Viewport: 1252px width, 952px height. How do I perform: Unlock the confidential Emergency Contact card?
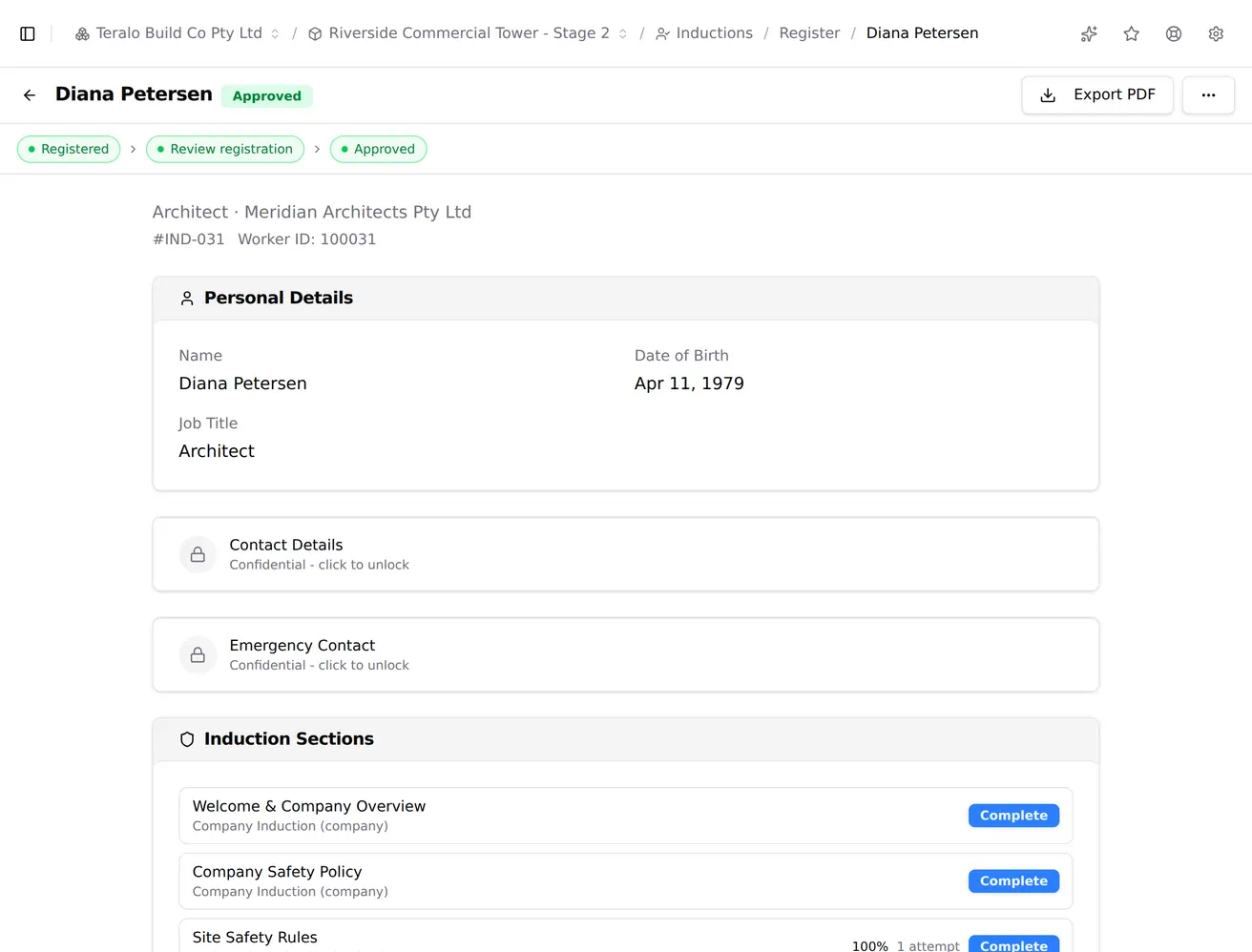(x=626, y=654)
